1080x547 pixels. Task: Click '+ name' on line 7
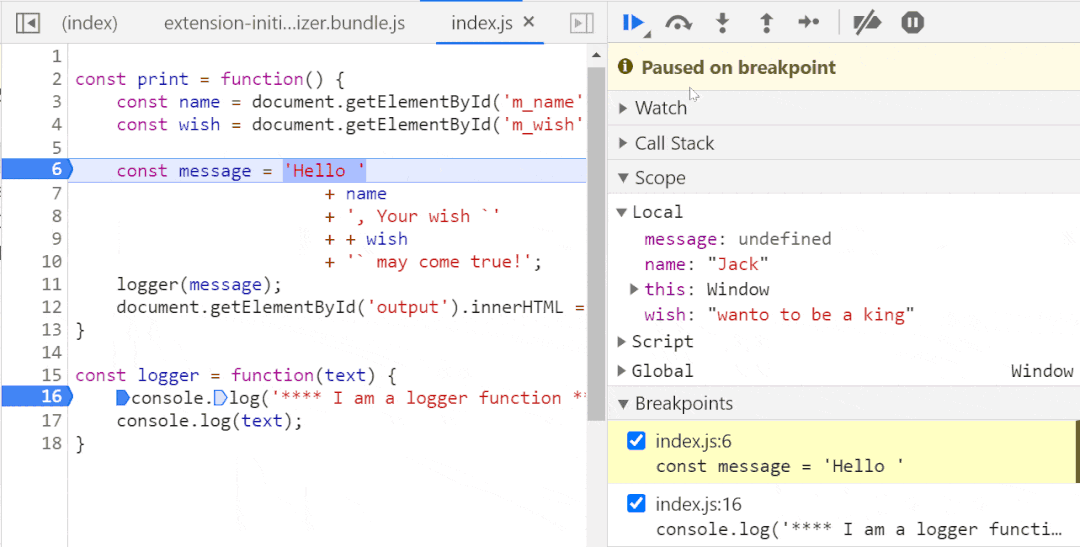pos(355,194)
